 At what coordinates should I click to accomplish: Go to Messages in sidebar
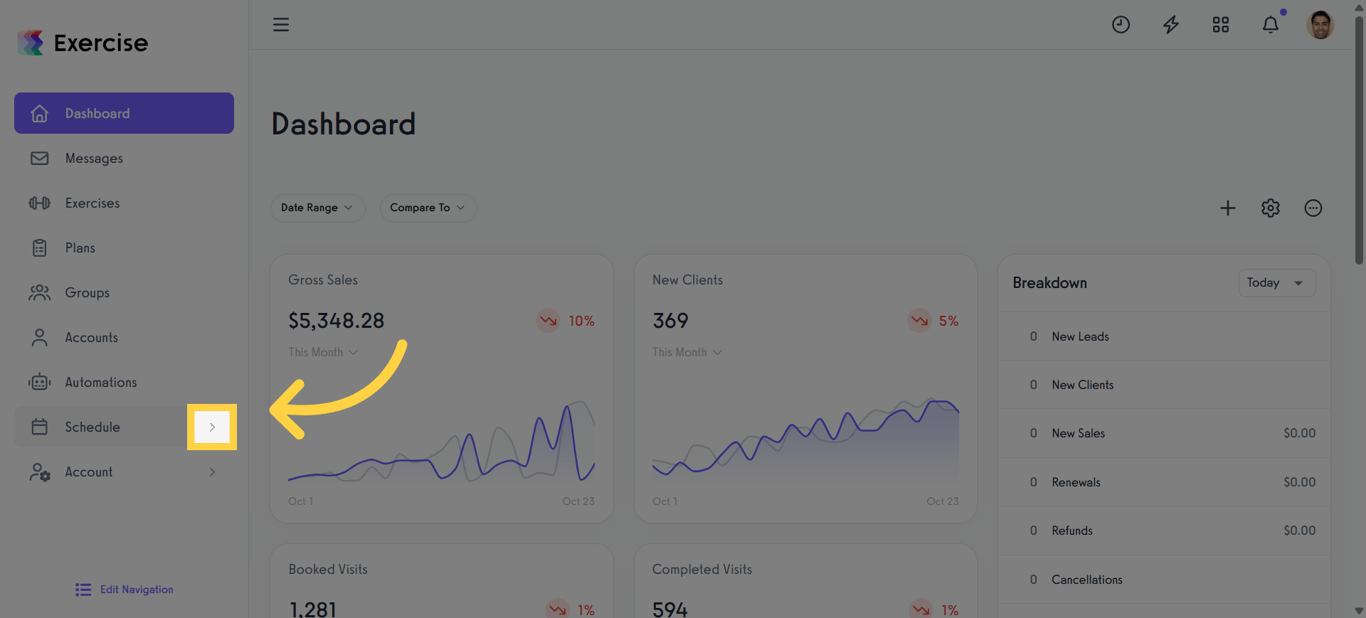(x=94, y=158)
